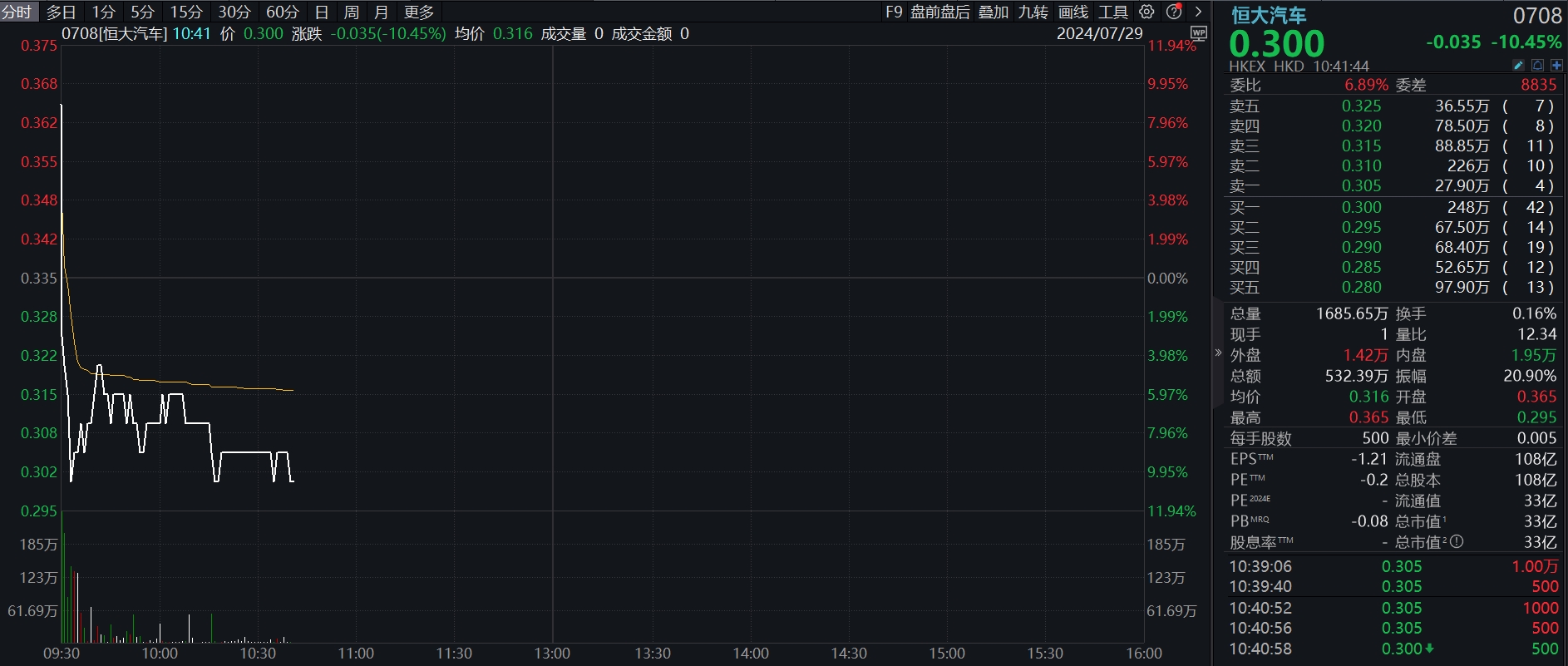Click the info icon beside 总市值²

(x=1457, y=542)
